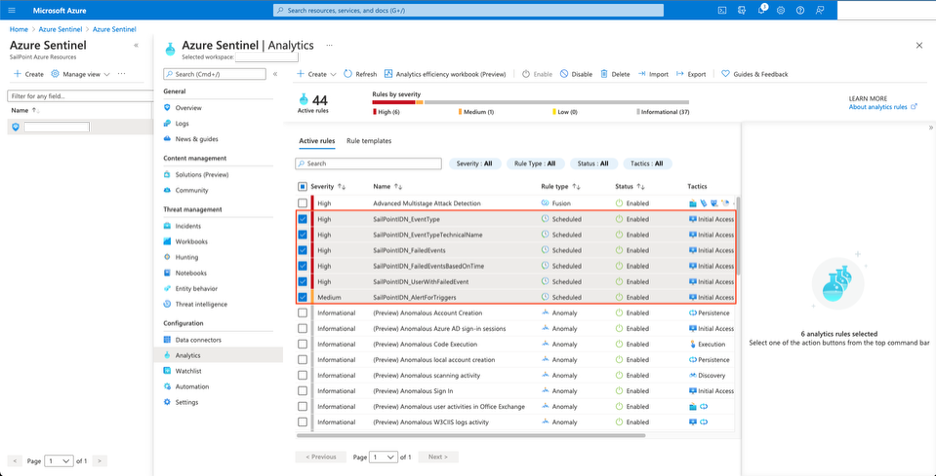
Task: Uncheck SailPointIDN_AlertForTriggers checkbox
Action: tap(303, 297)
